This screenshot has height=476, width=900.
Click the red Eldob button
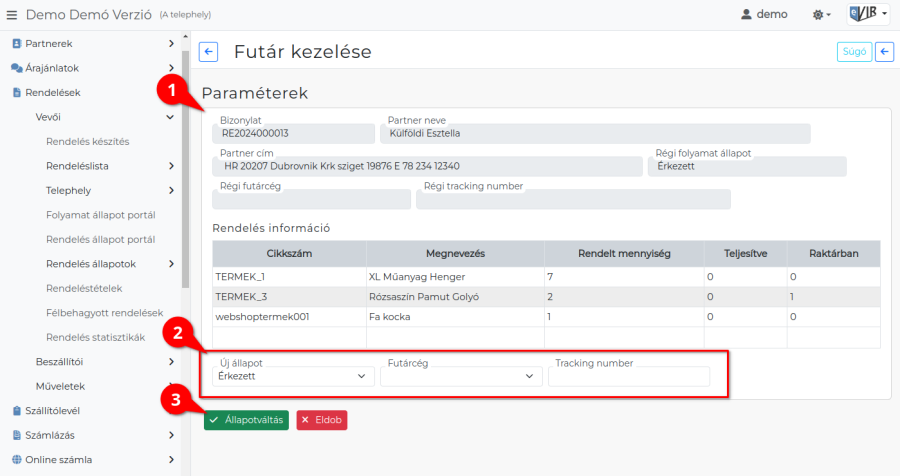pyautogui.click(x=322, y=420)
